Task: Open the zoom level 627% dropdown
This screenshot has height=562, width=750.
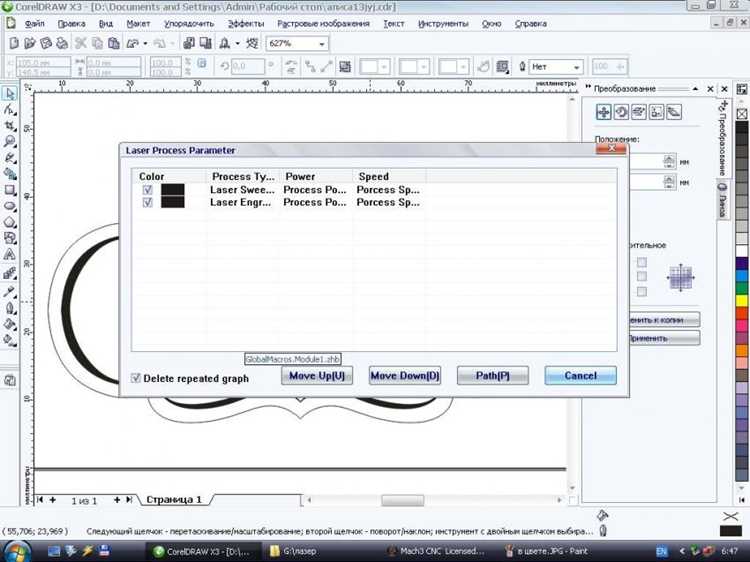Action: point(298,44)
